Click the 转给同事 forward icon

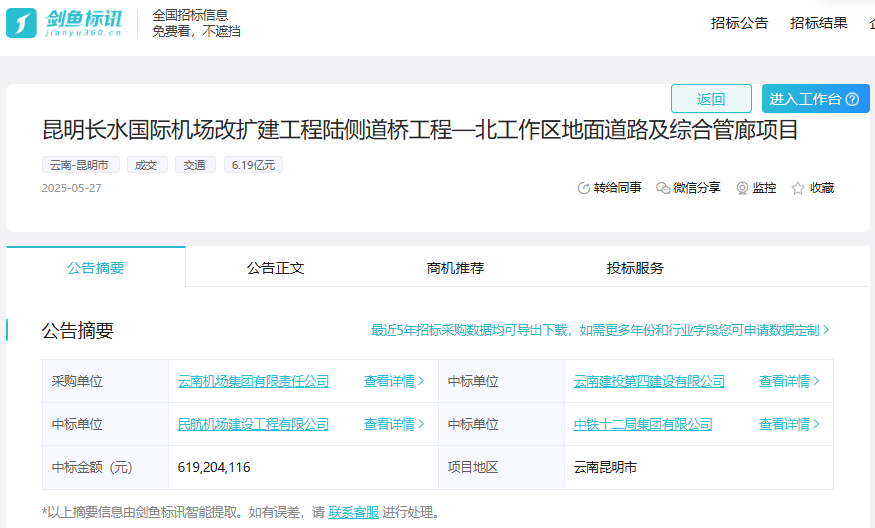584,188
